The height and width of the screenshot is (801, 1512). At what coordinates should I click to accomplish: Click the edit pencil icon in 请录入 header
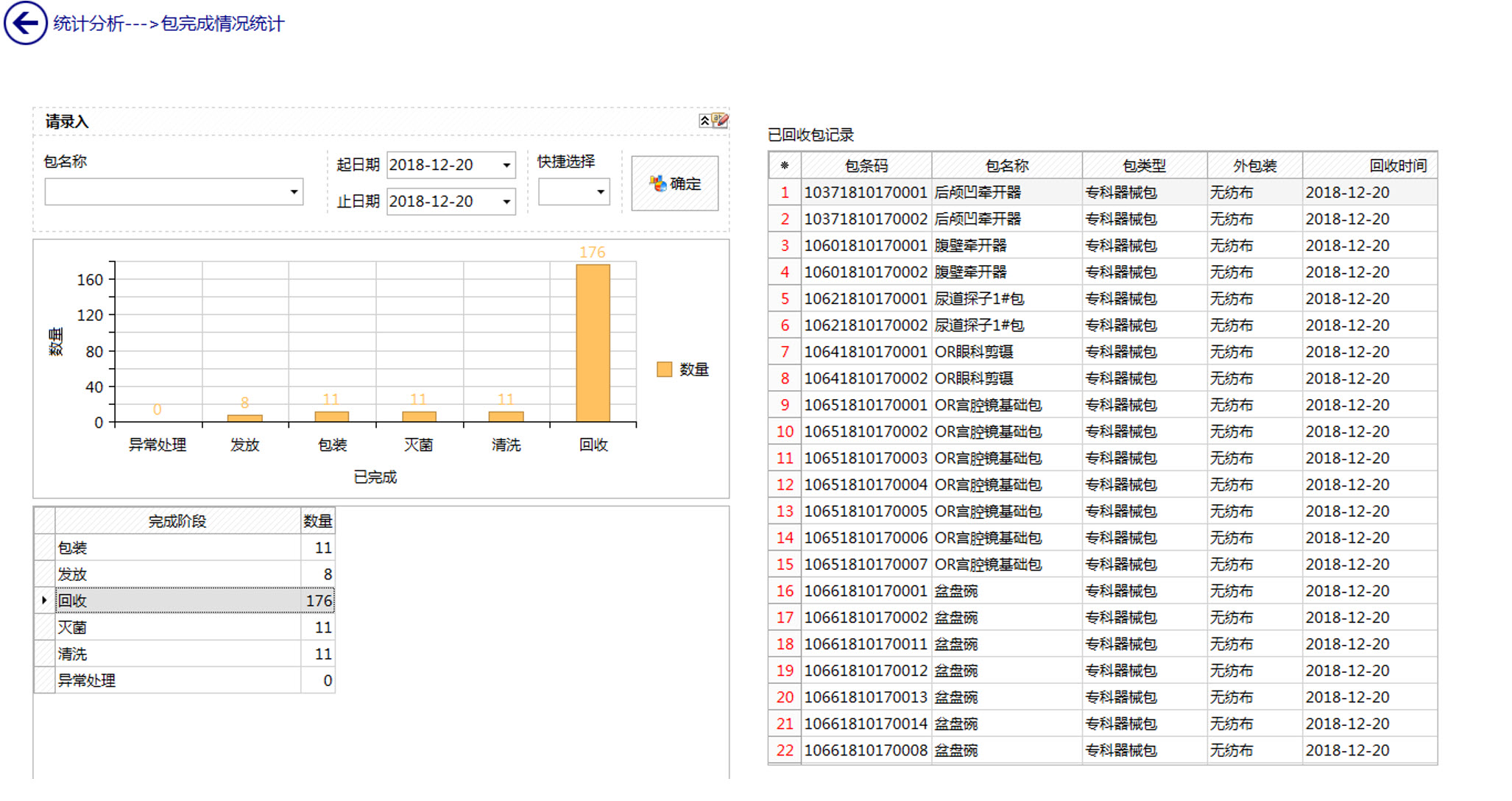720,120
